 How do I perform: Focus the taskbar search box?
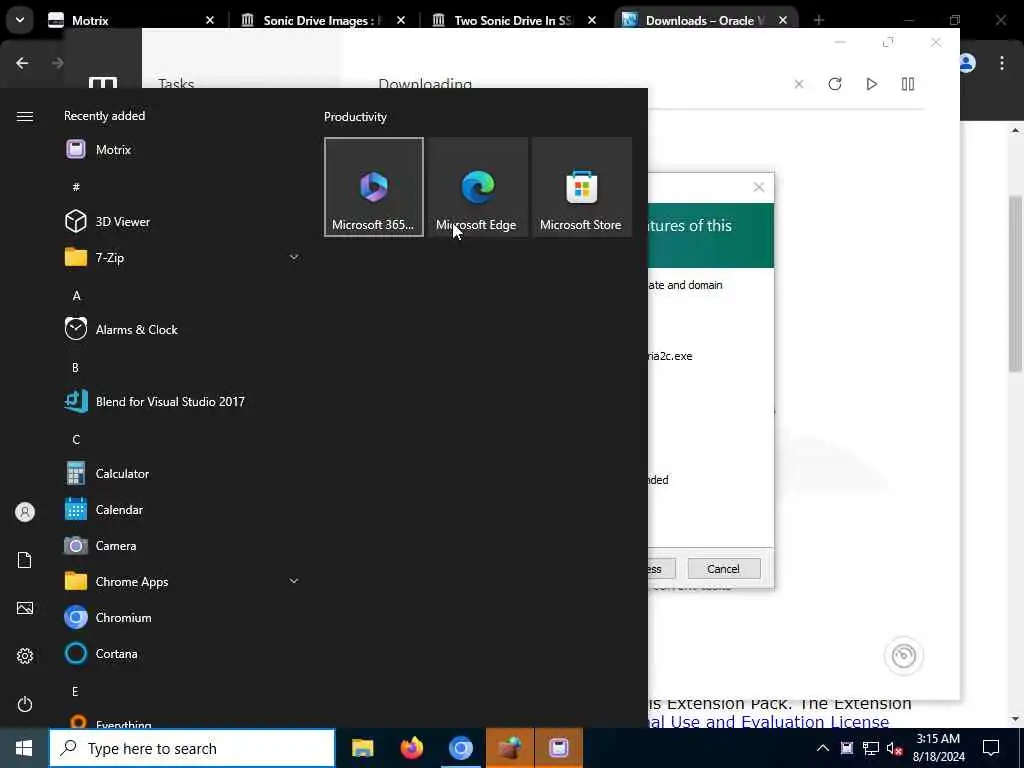(193, 748)
